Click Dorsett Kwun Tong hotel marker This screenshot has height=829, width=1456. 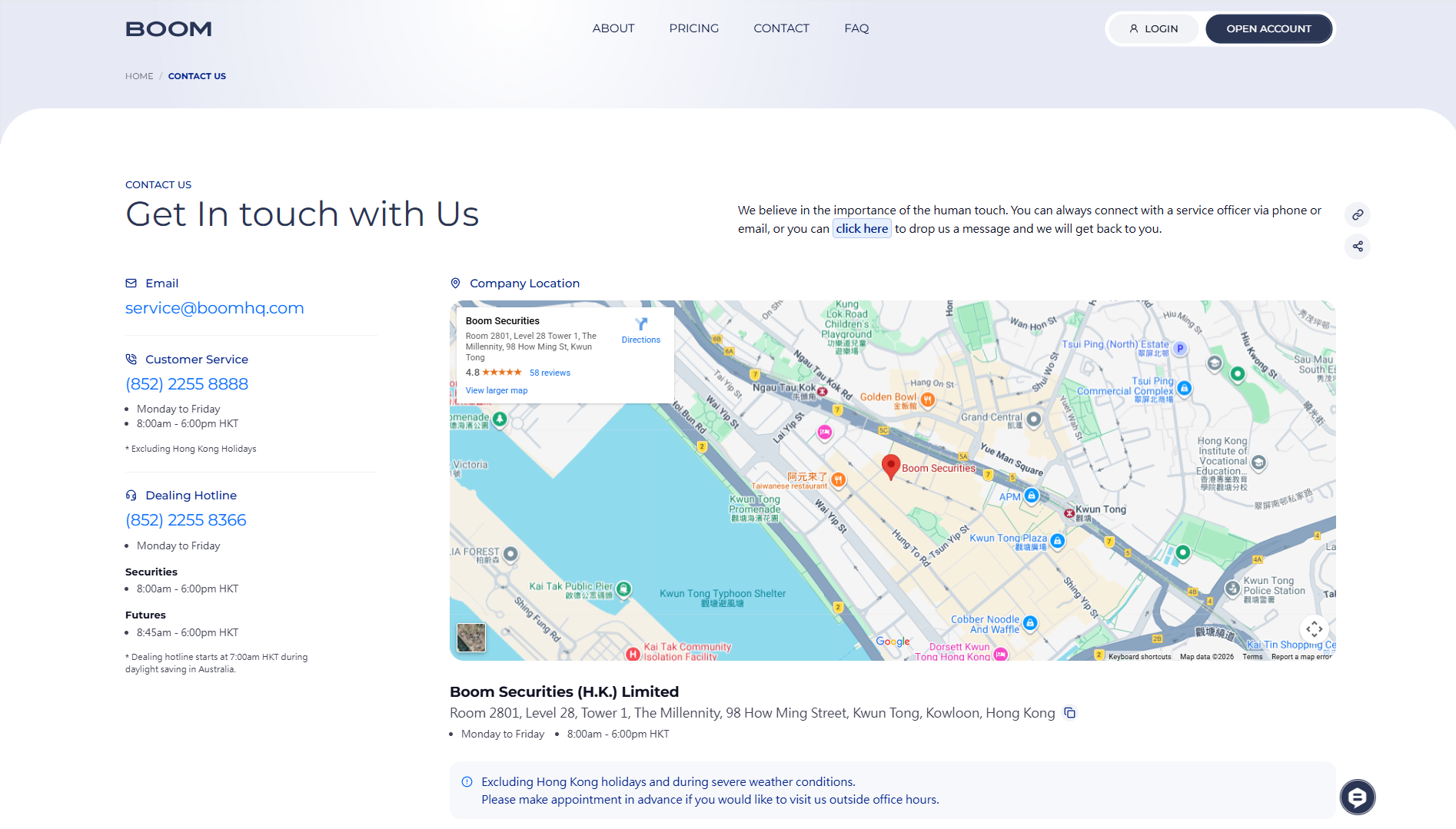tap(1000, 654)
